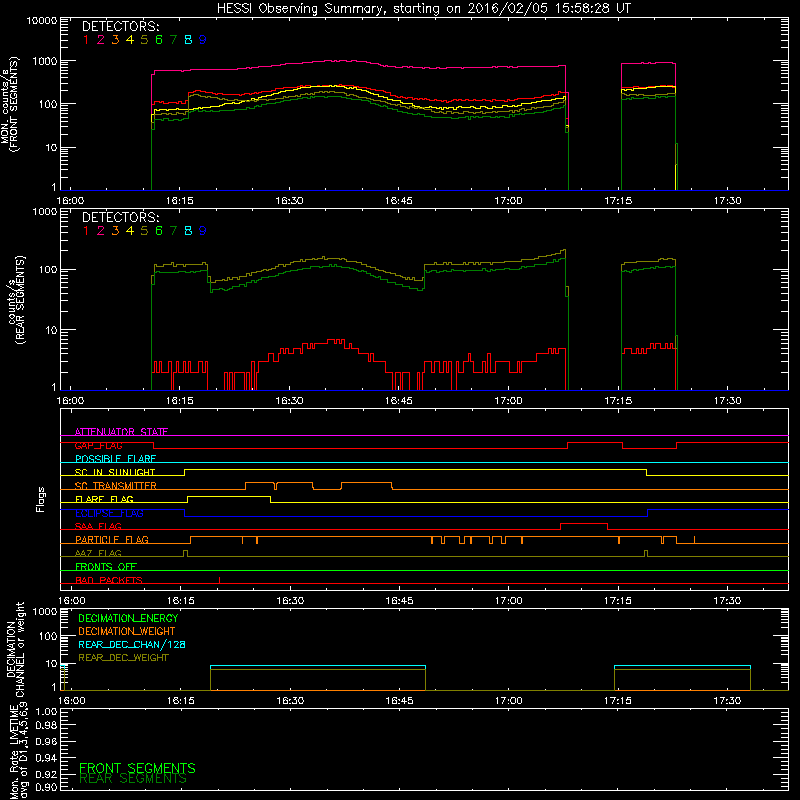Click the 16:30 time label below the front segments plot
This screenshot has height=800, width=800.
[289, 201]
